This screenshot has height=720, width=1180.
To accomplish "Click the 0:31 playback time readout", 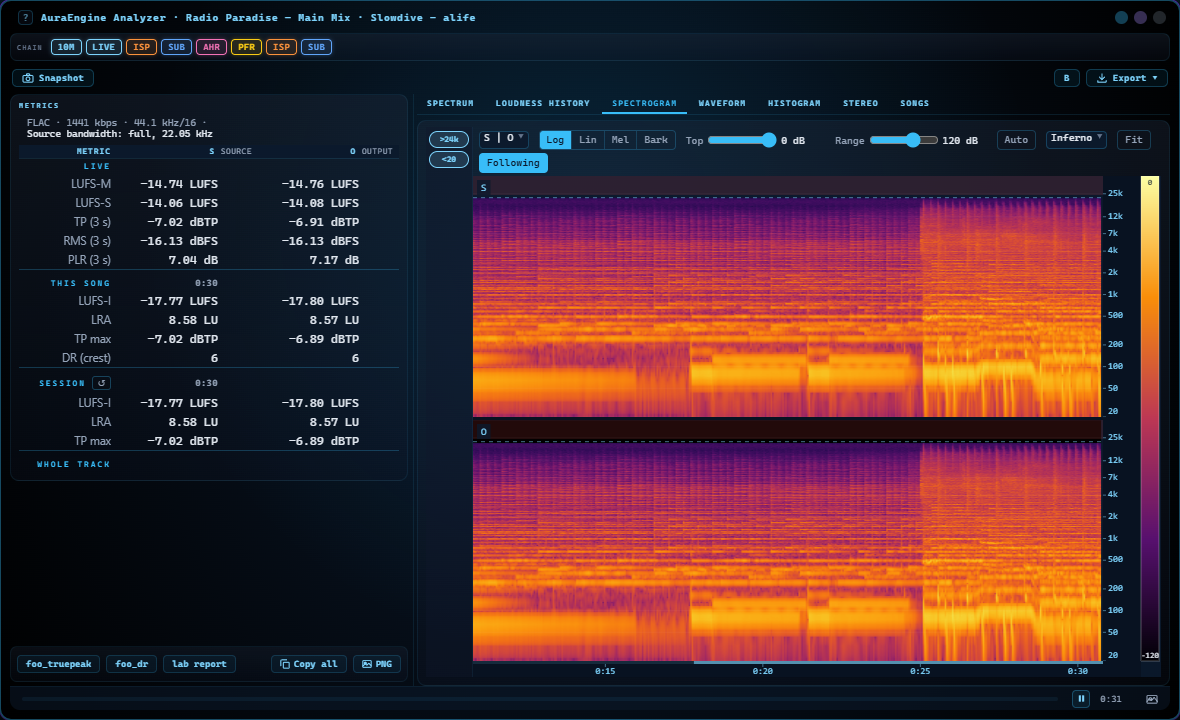I will coord(1110,699).
